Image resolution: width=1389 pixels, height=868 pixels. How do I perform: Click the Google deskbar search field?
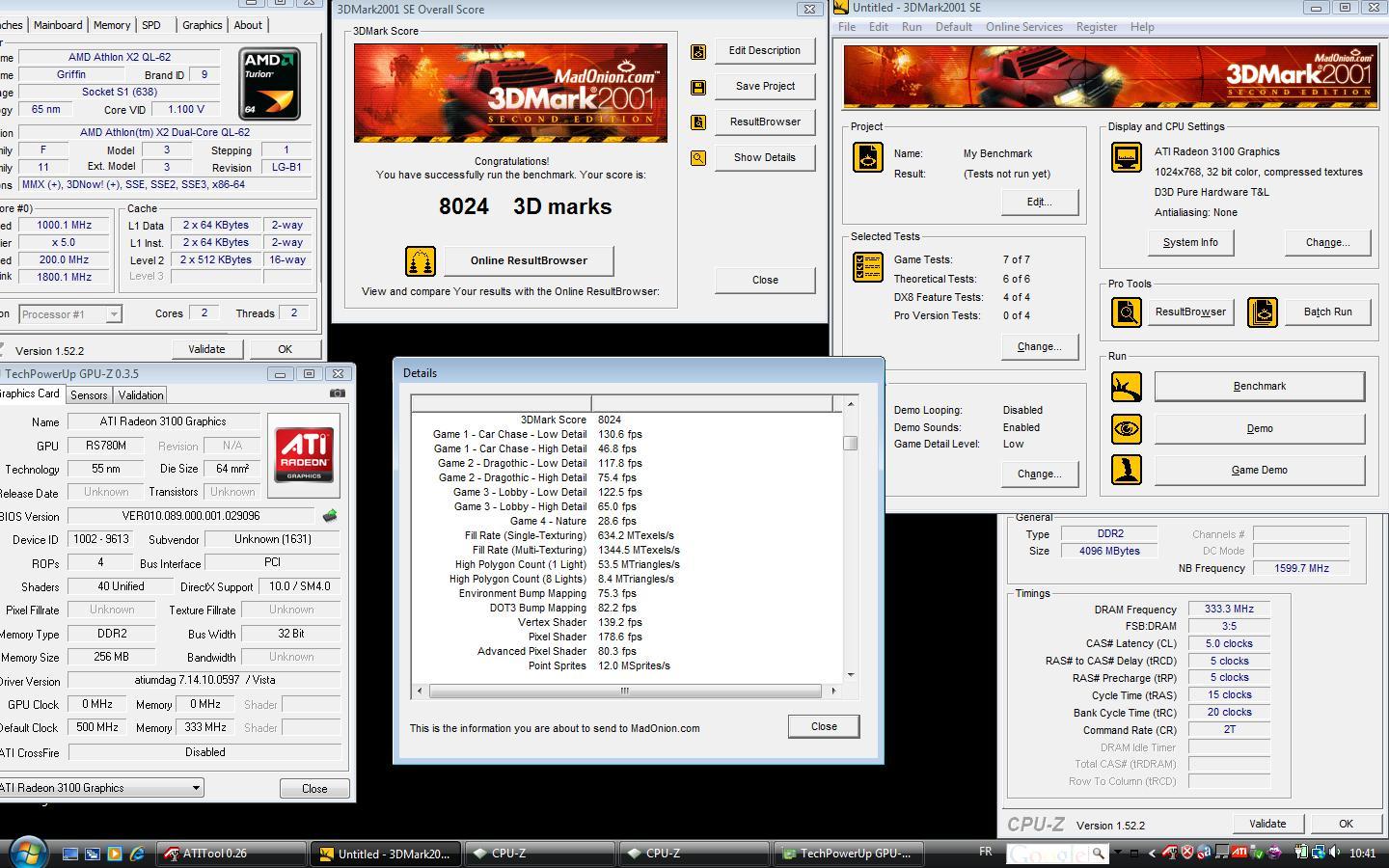coord(1049,854)
